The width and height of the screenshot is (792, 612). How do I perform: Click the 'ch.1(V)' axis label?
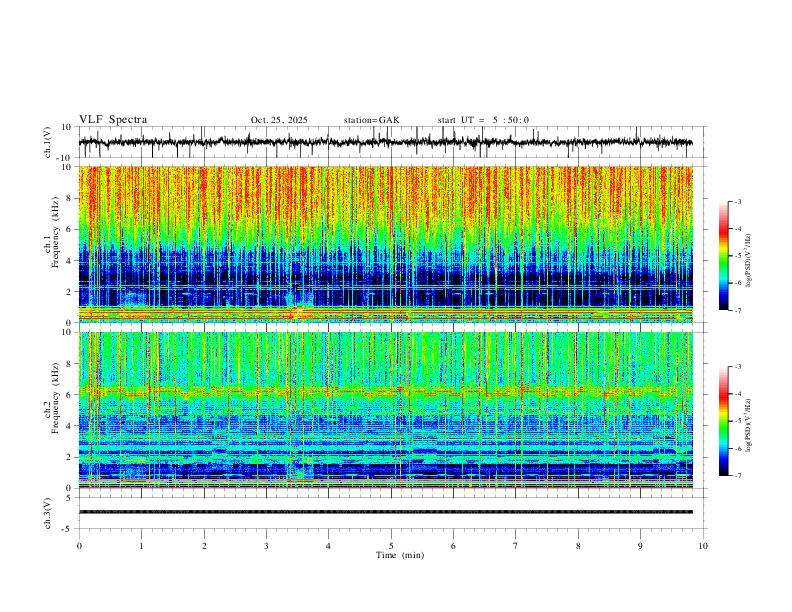(x=48, y=142)
